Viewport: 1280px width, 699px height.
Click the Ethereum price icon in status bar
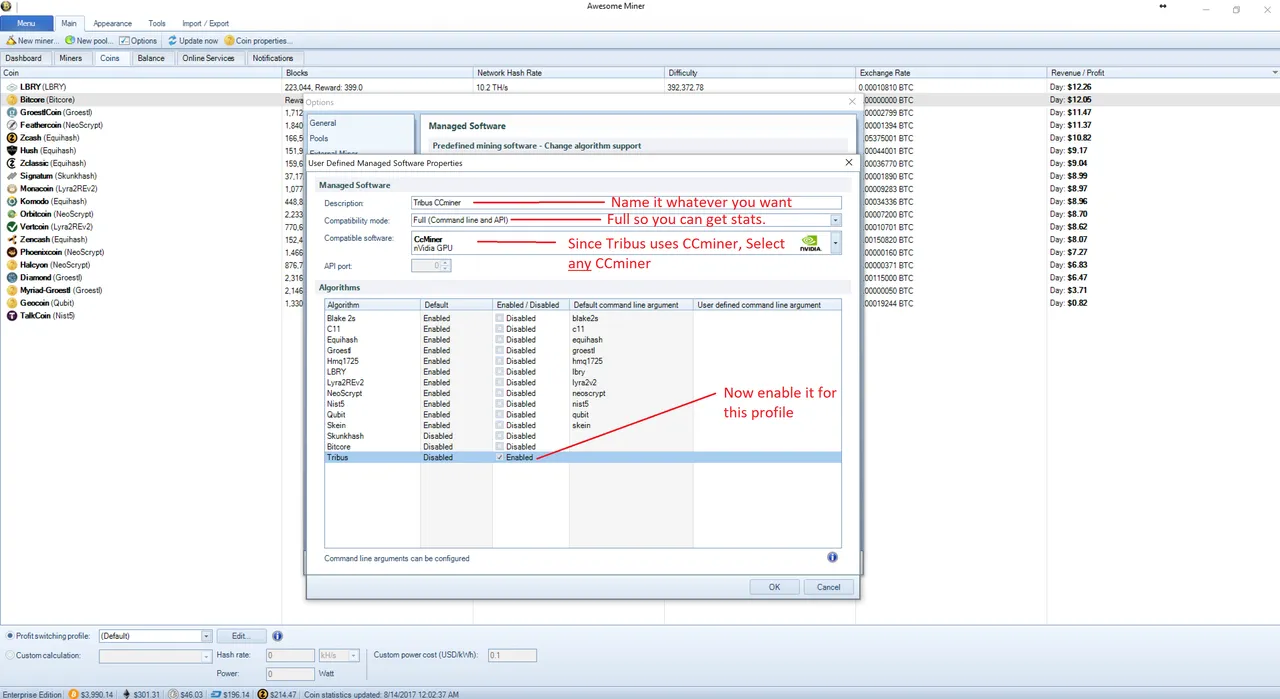point(126,694)
